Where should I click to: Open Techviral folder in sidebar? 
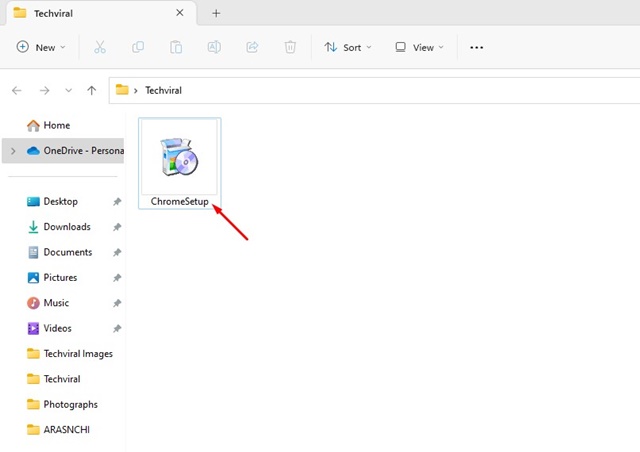[x=62, y=379]
